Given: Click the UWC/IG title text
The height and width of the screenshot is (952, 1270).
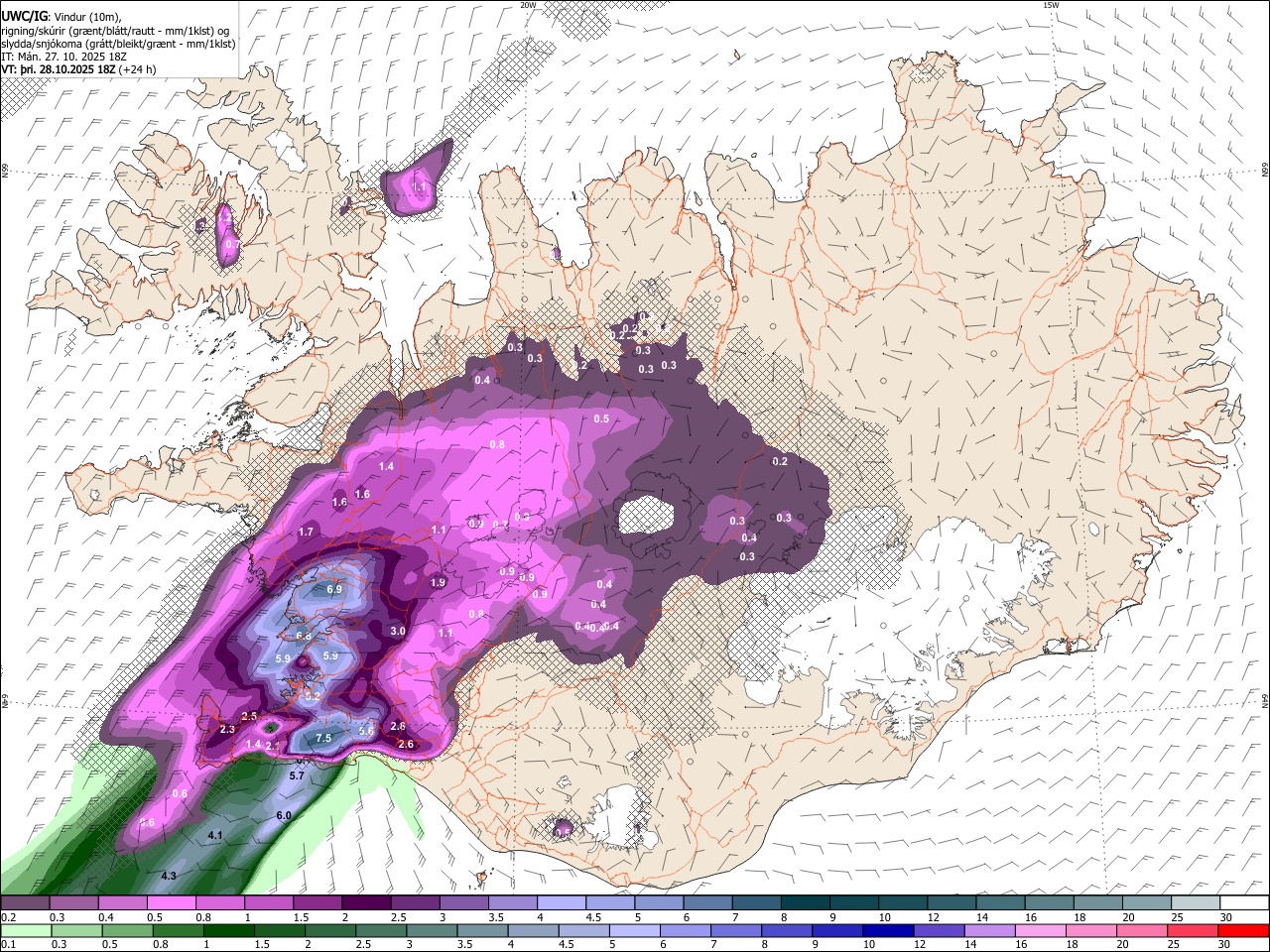Looking at the screenshot, I should (23, 17).
